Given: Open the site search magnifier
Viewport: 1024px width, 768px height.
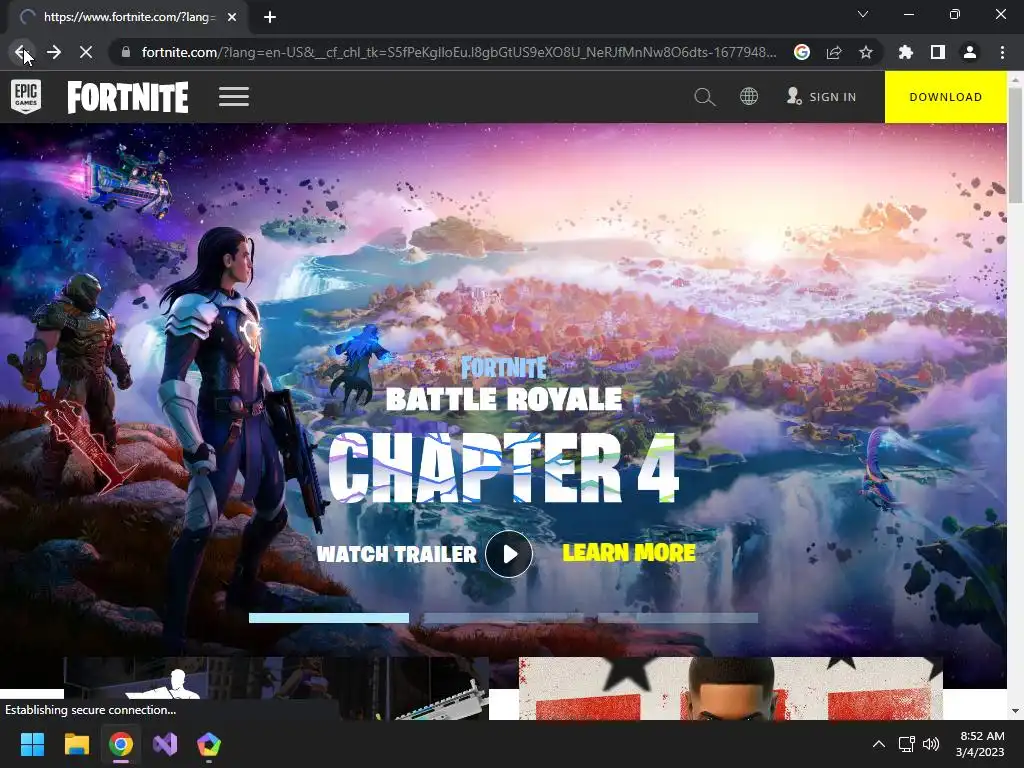Looking at the screenshot, I should pyautogui.click(x=704, y=97).
